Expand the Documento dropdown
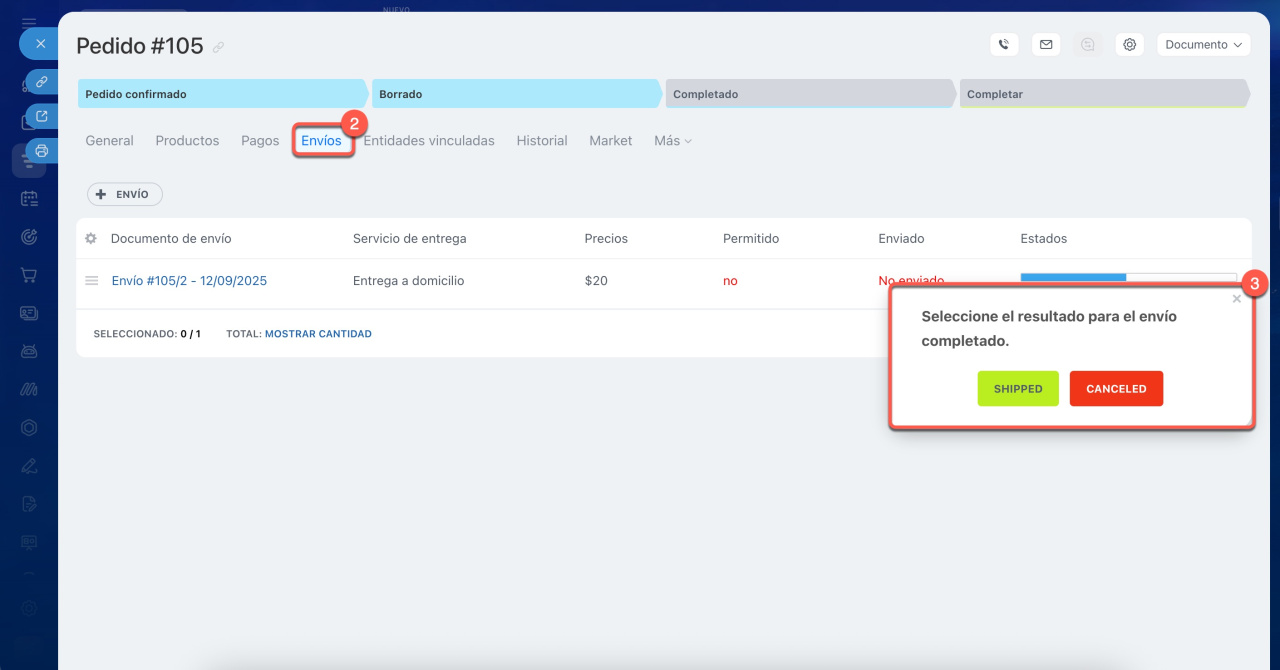This screenshot has width=1280, height=670. 1203,45
